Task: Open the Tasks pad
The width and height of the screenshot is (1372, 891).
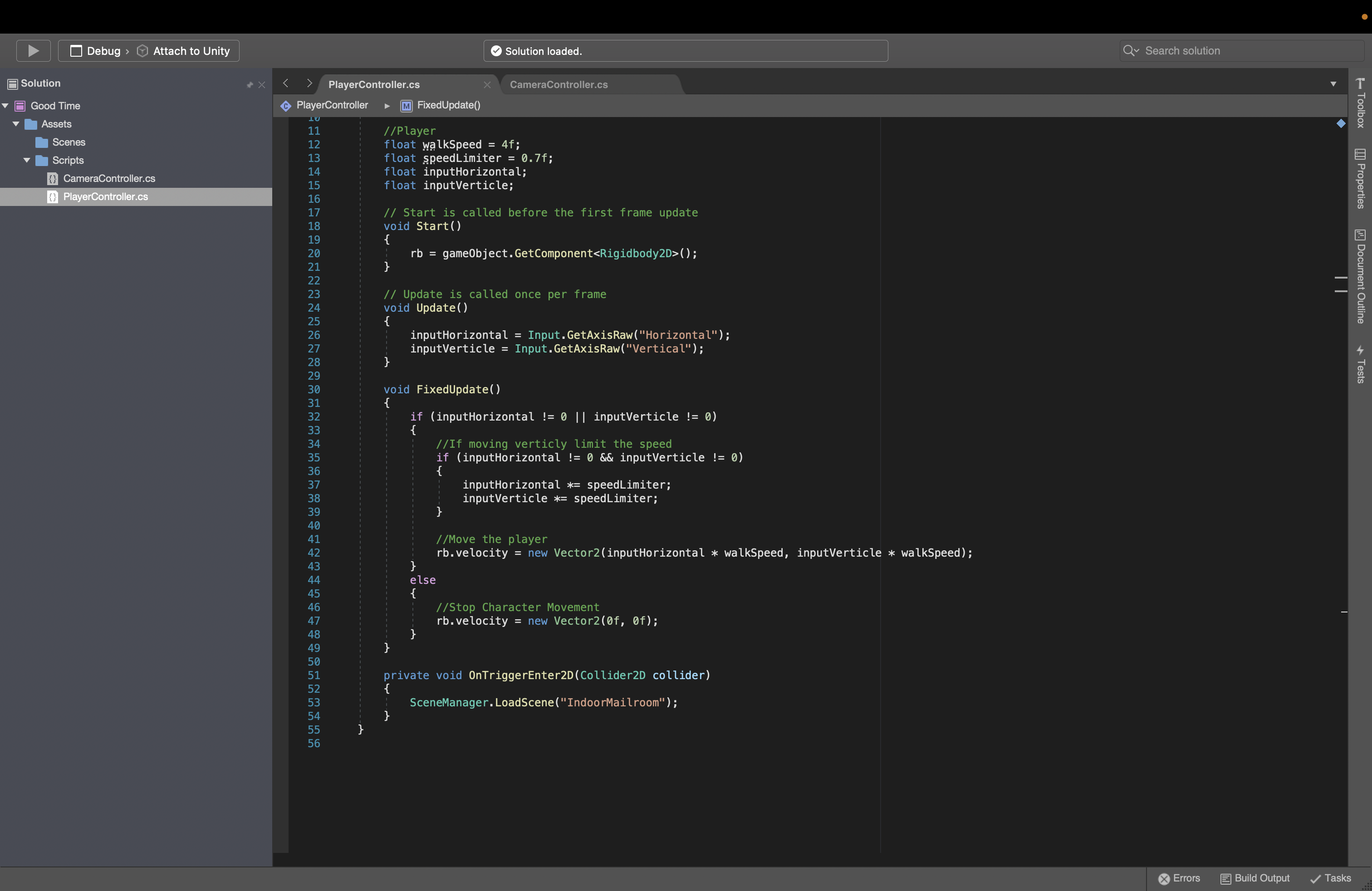Action: pos(1331,878)
